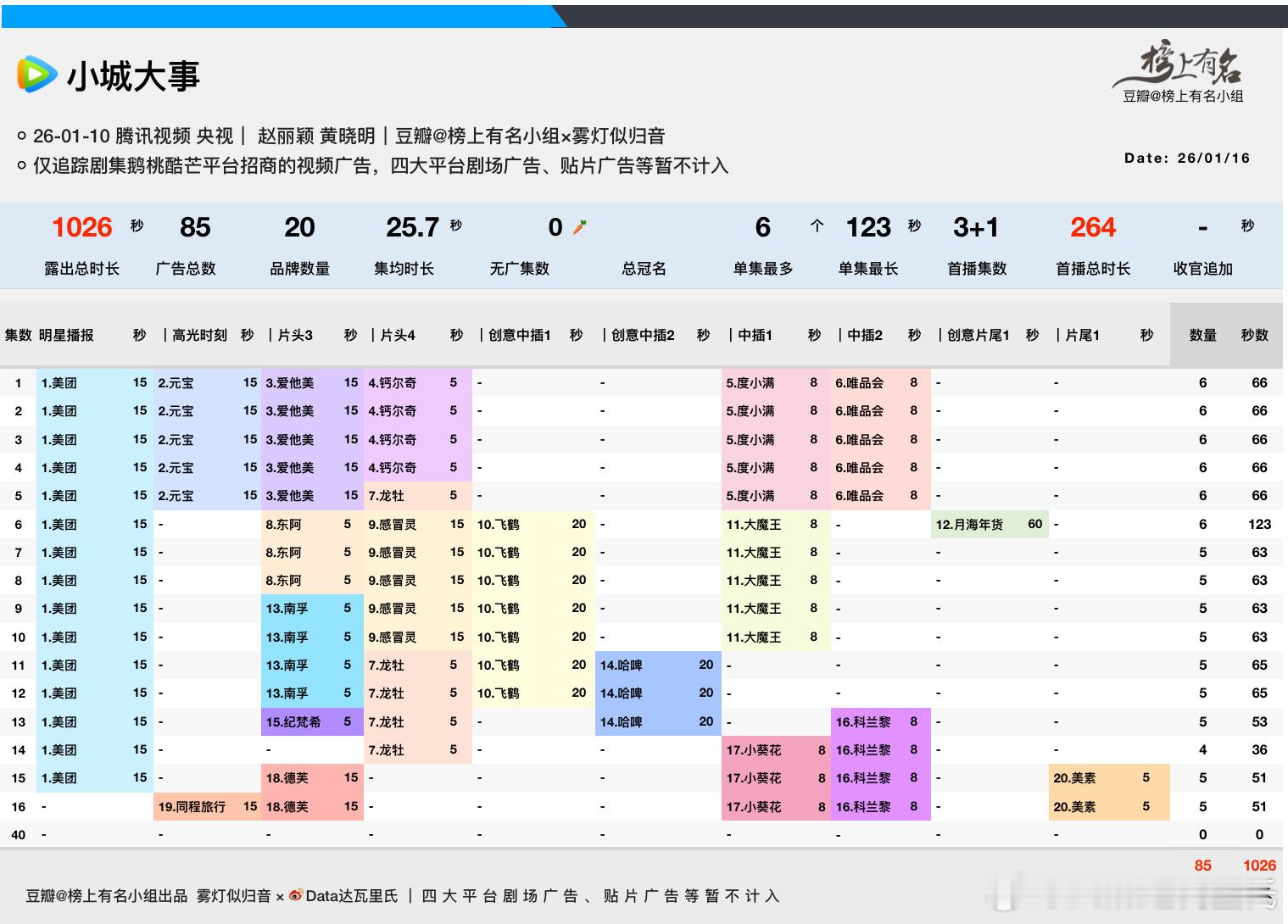
Task: Click 13.南孚 in the episode 12 row
Action: [x=287, y=693]
